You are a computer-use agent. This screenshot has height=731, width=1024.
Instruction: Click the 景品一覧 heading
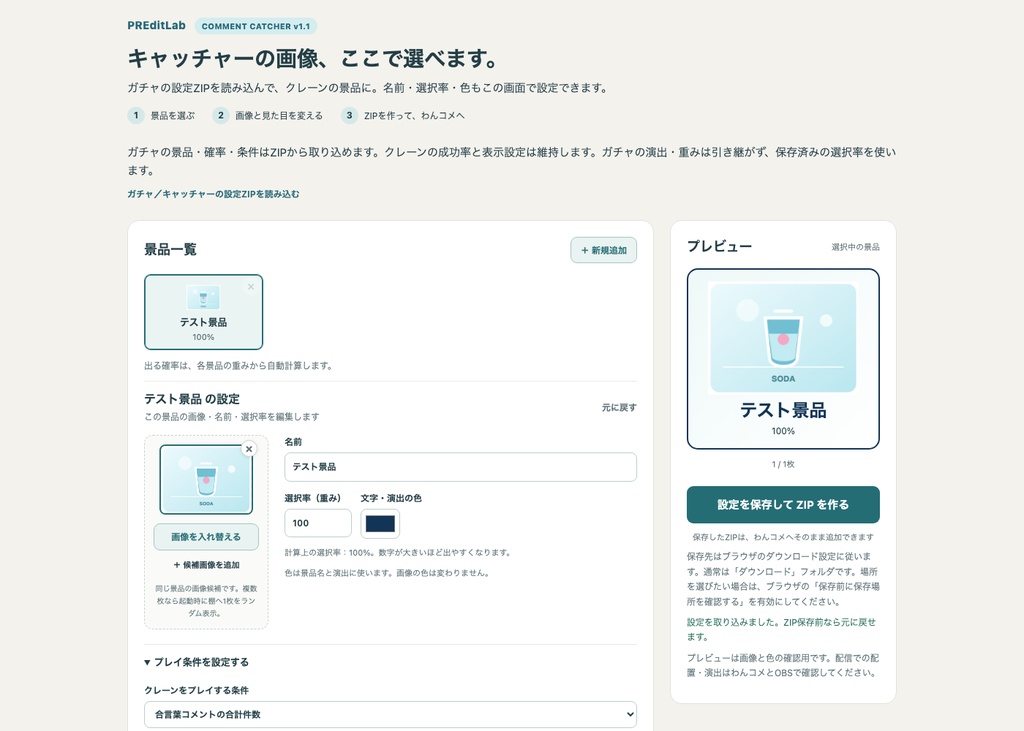pyautogui.click(x=170, y=250)
